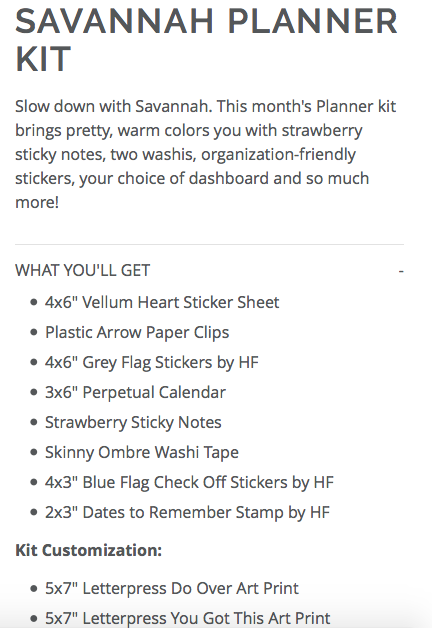Collapse the WHAT YOU'LL GET section
Screen dimensions: 432x628
(209, 270)
